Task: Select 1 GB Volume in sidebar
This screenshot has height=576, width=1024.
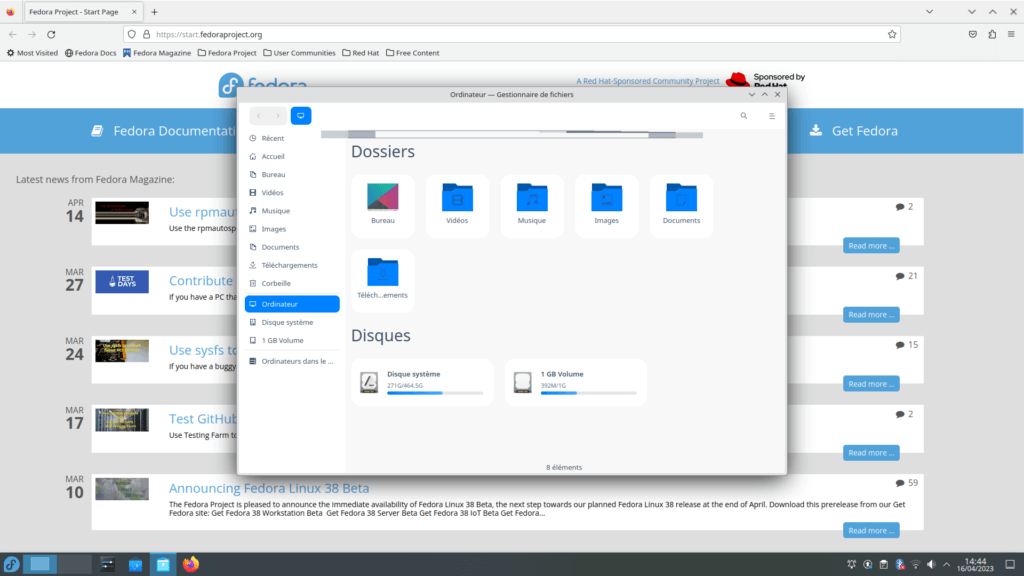Action: pos(292,340)
